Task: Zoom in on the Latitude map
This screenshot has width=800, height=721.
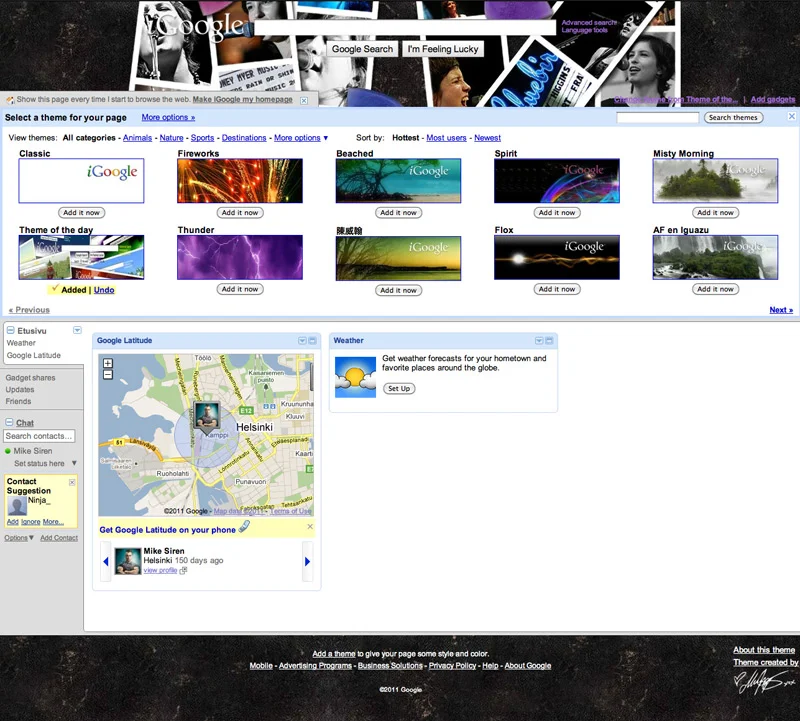Action: pyautogui.click(x=108, y=364)
